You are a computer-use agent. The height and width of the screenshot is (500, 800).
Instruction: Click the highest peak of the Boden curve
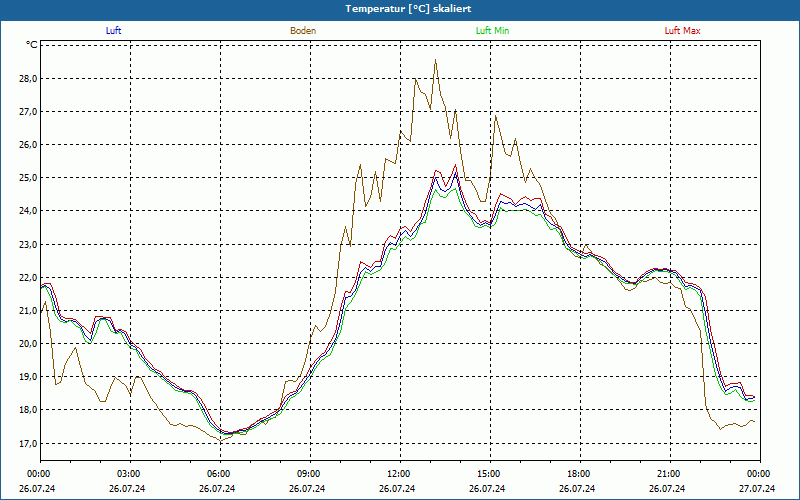(x=435, y=61)
